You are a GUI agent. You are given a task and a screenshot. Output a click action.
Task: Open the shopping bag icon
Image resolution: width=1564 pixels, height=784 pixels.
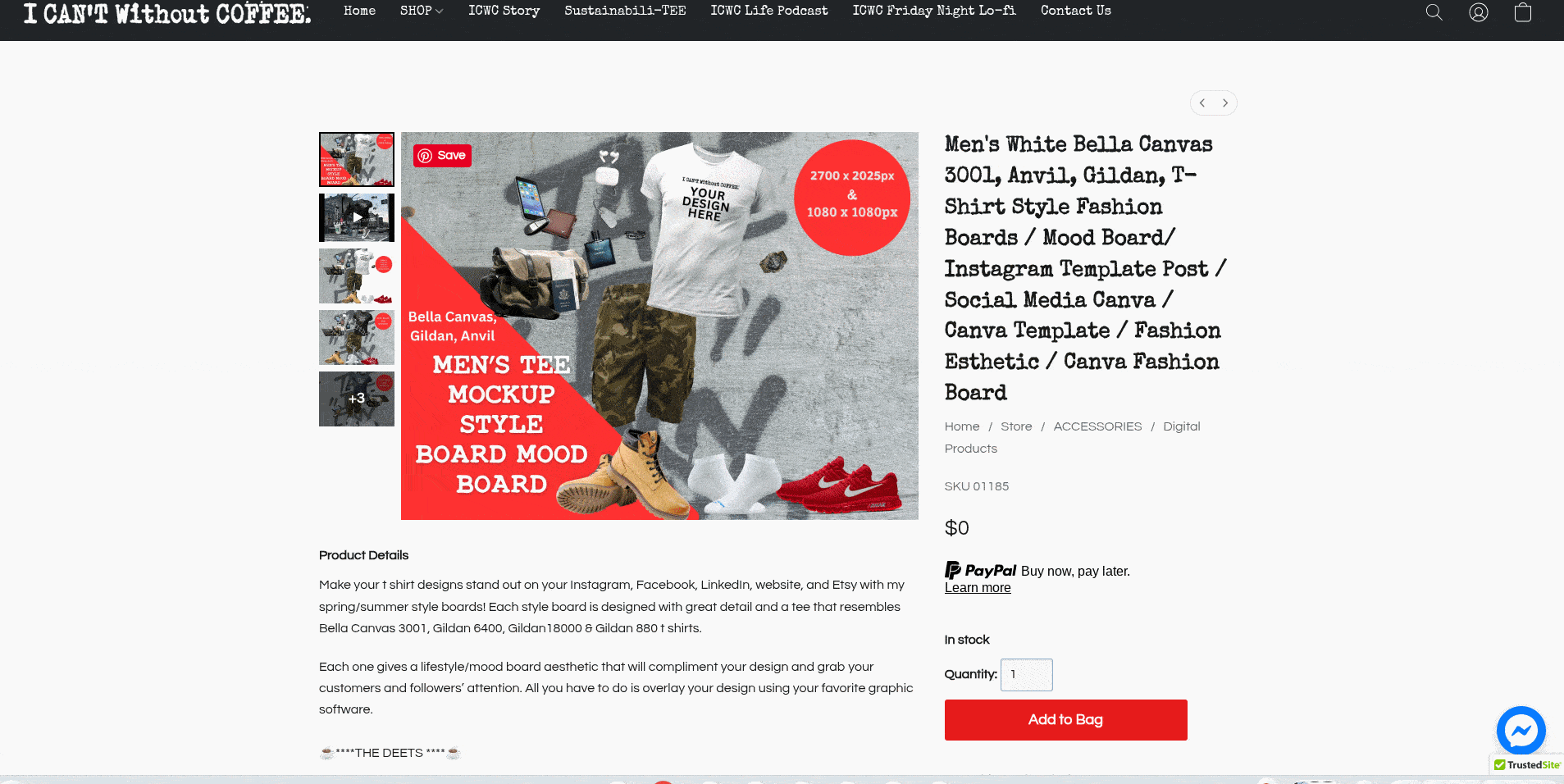click(x=1523, y=12)
